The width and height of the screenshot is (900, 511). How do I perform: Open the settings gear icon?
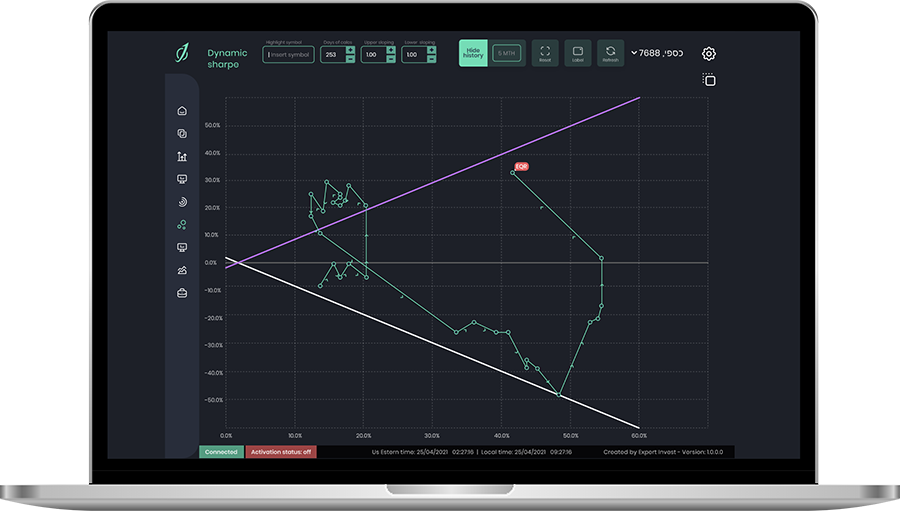click(709, 54)
